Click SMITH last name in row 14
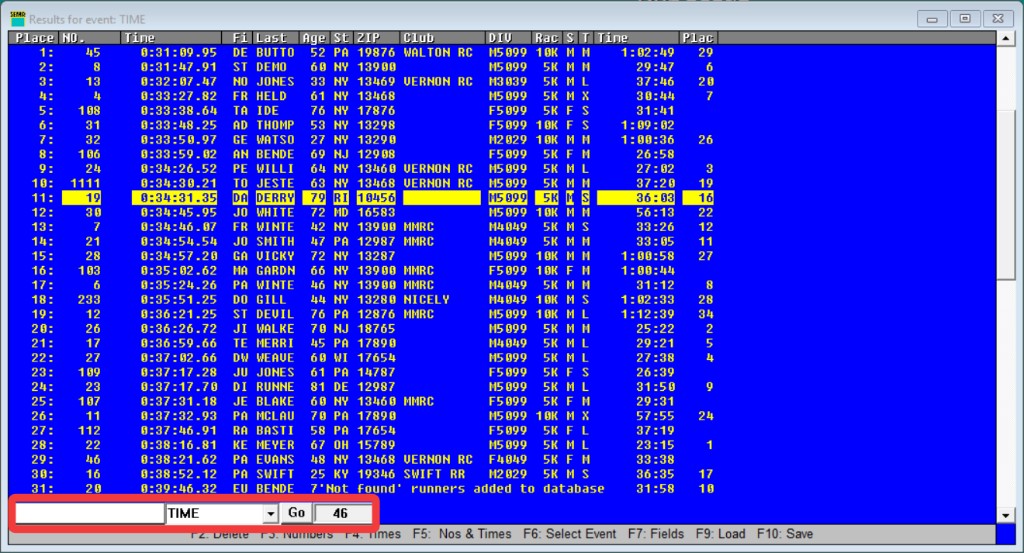 (x=275, y=242)
